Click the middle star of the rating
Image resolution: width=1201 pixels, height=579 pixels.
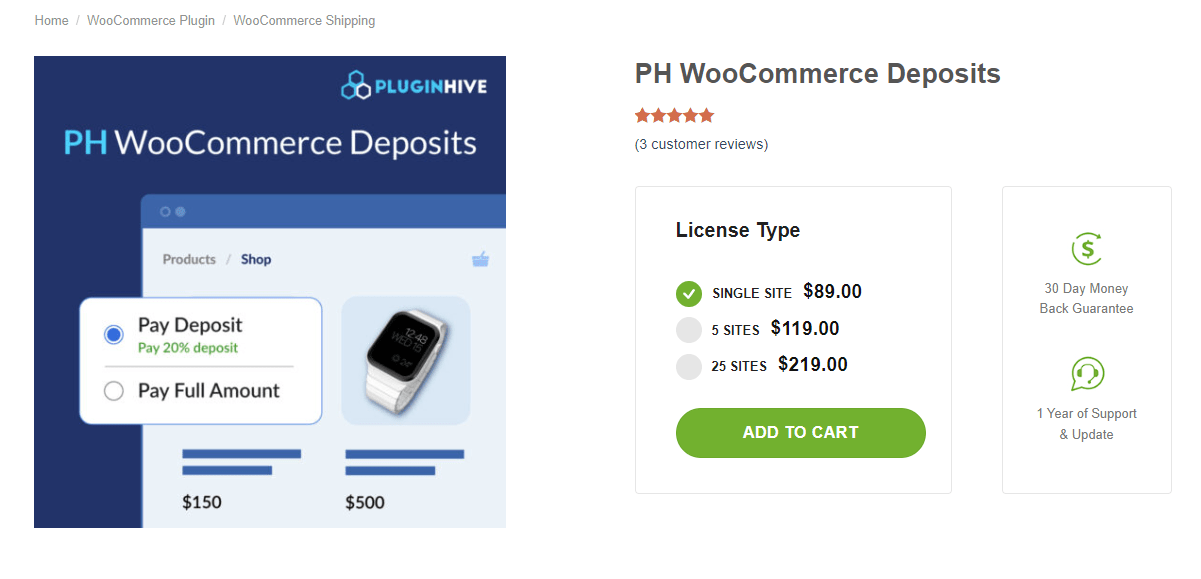tap(674, 115)
